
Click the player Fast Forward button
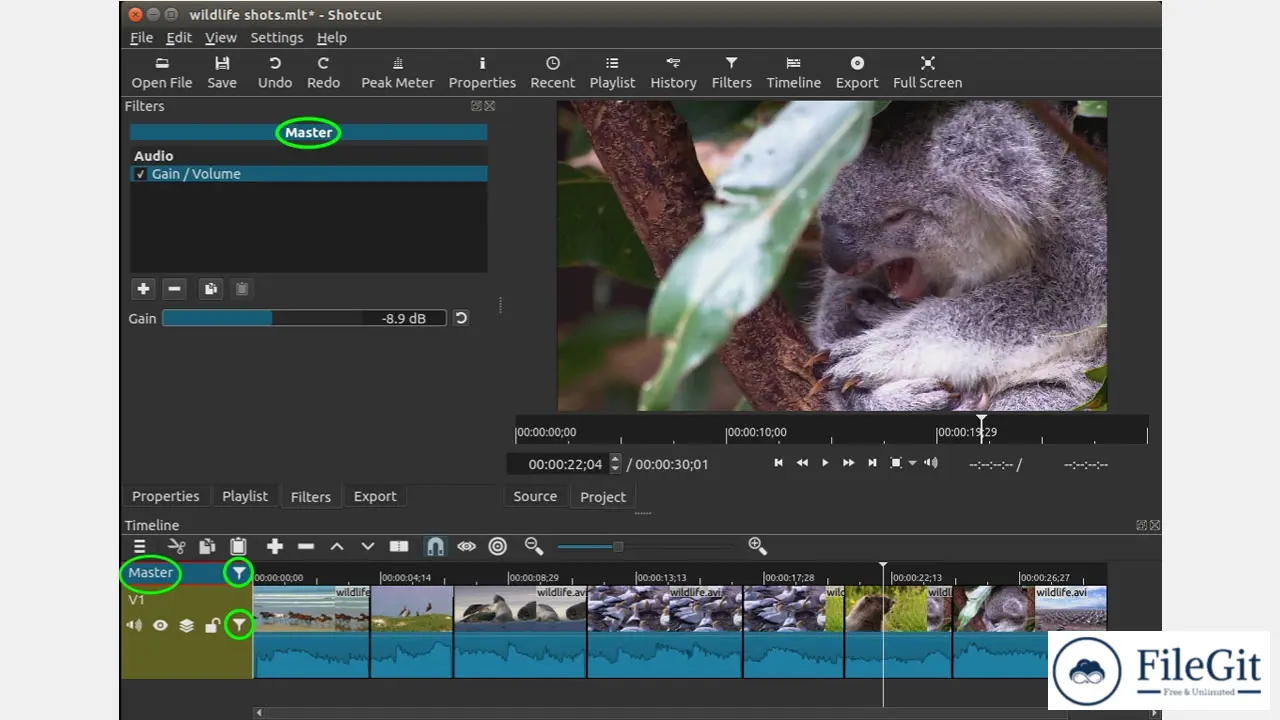848,463
